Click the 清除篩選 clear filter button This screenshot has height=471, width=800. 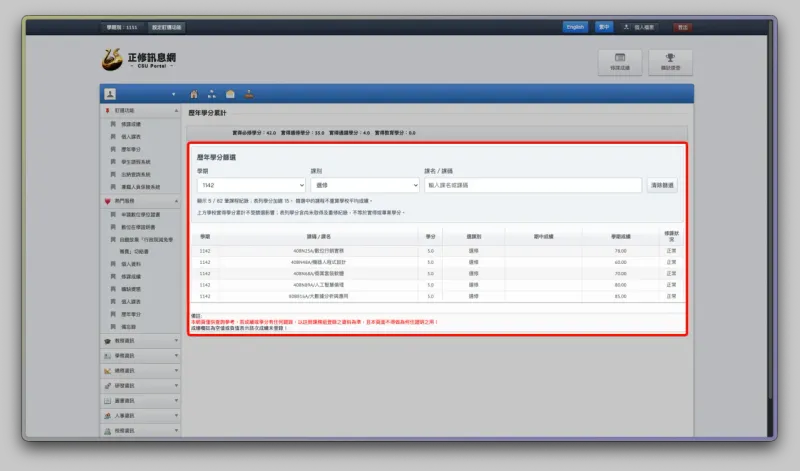pyautogui.click(x=662, y=185)
